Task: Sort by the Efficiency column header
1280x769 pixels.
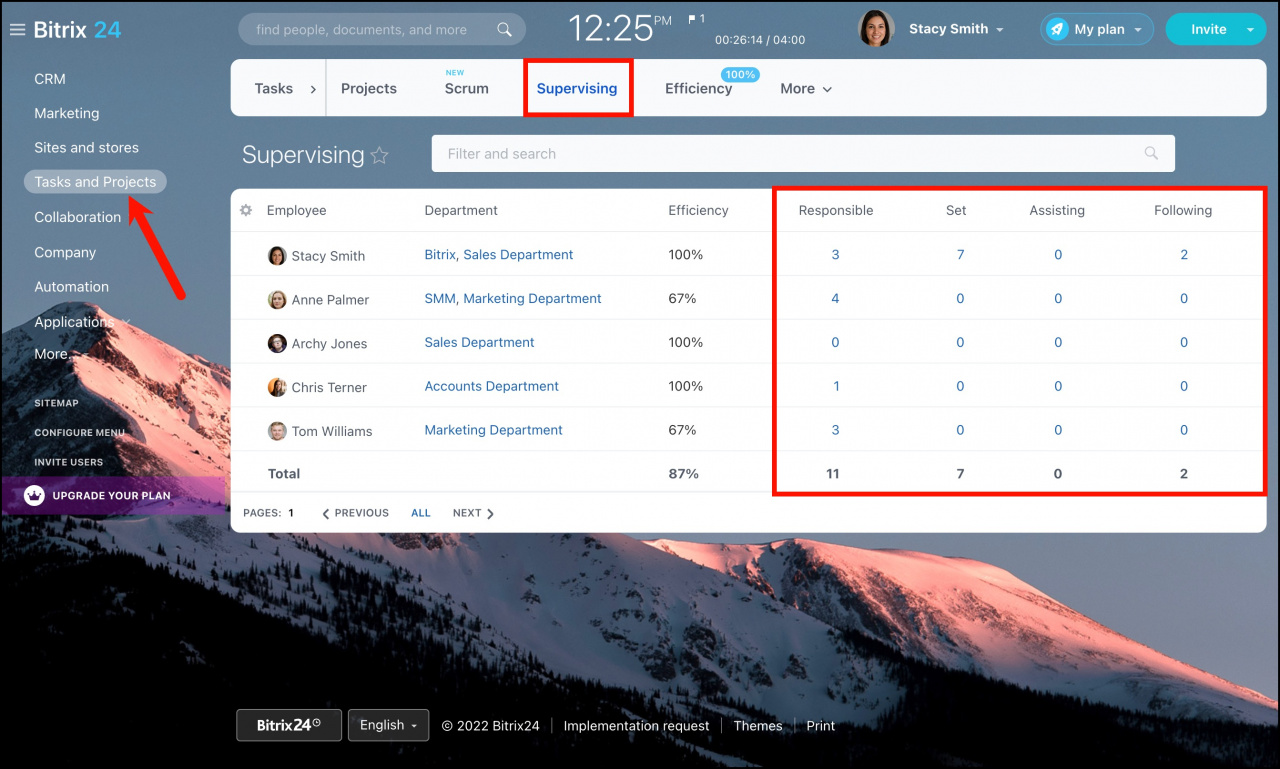Action: [x=698, y=211]
